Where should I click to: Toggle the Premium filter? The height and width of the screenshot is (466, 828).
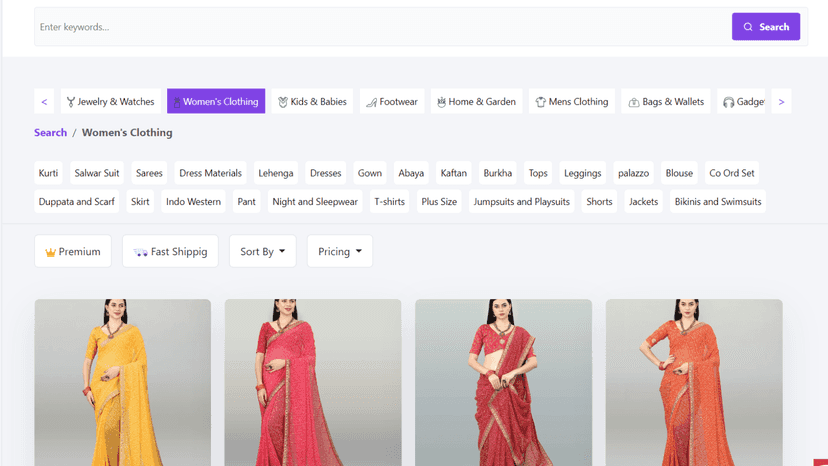73,251
